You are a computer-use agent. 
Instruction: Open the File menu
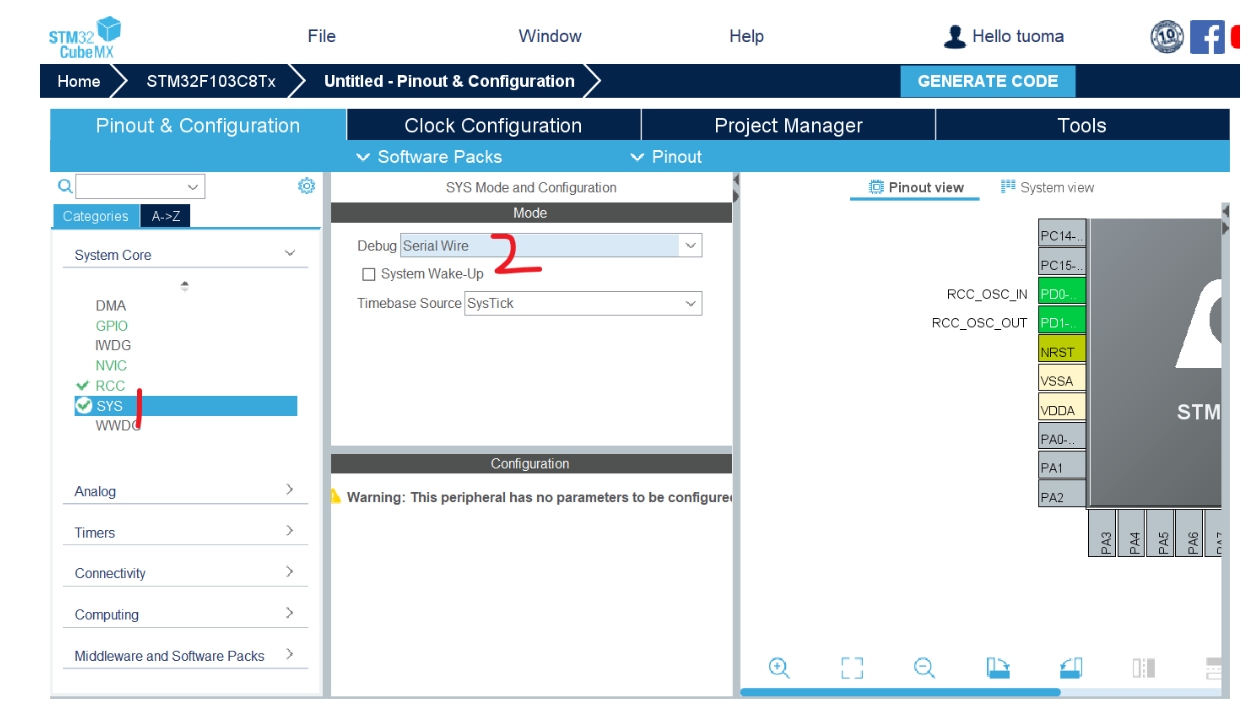click(322, 36)
